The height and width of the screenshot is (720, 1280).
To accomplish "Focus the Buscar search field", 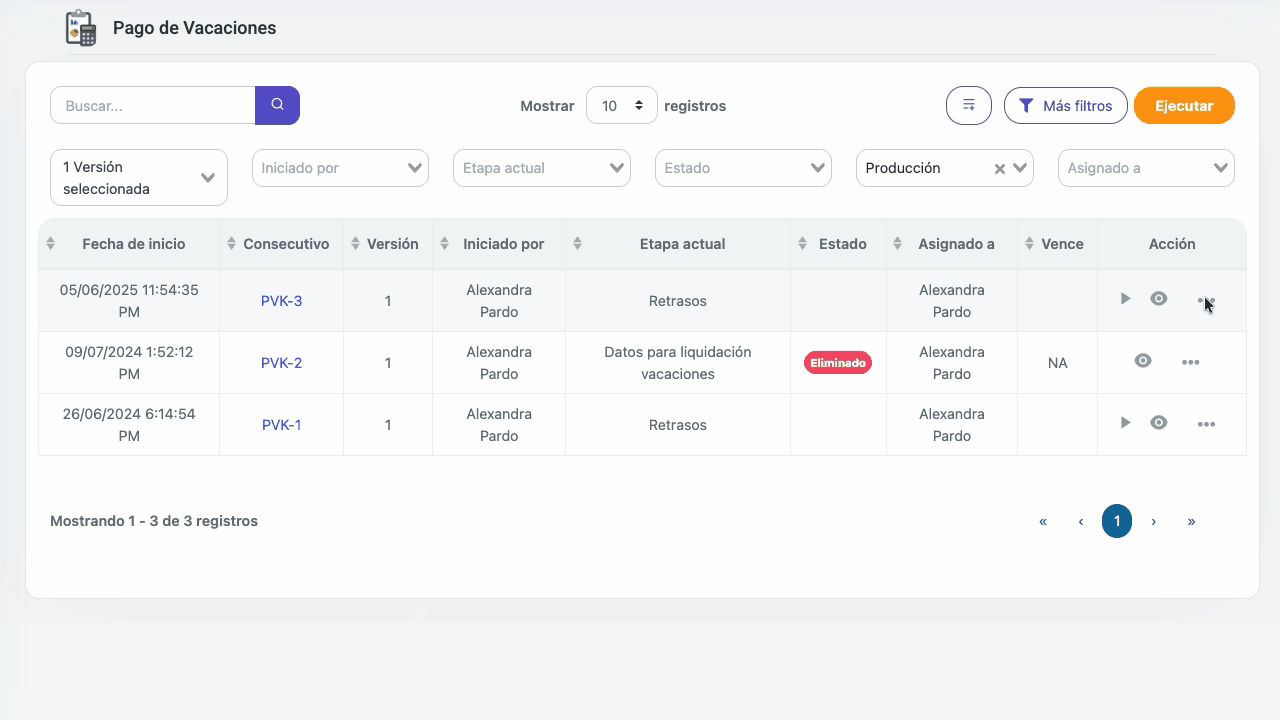I will [153, 105].
